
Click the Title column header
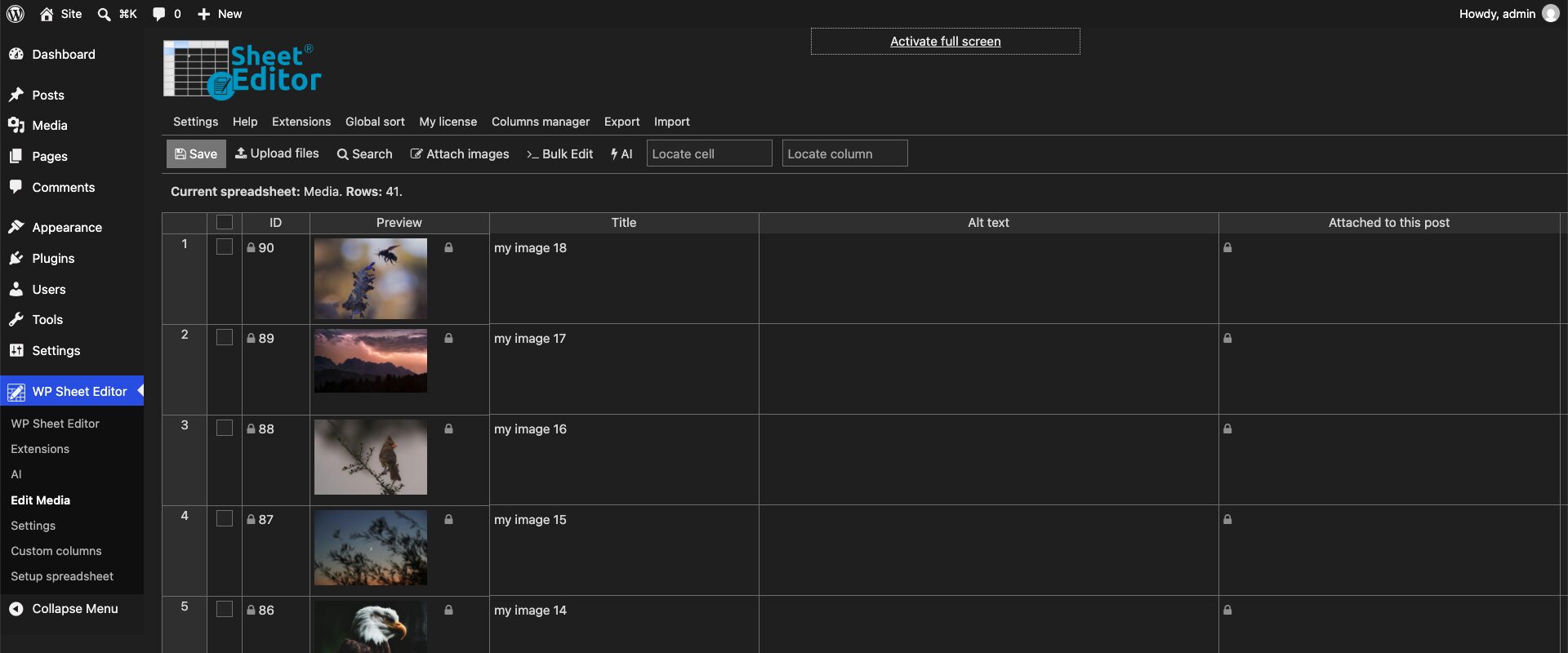624,223
